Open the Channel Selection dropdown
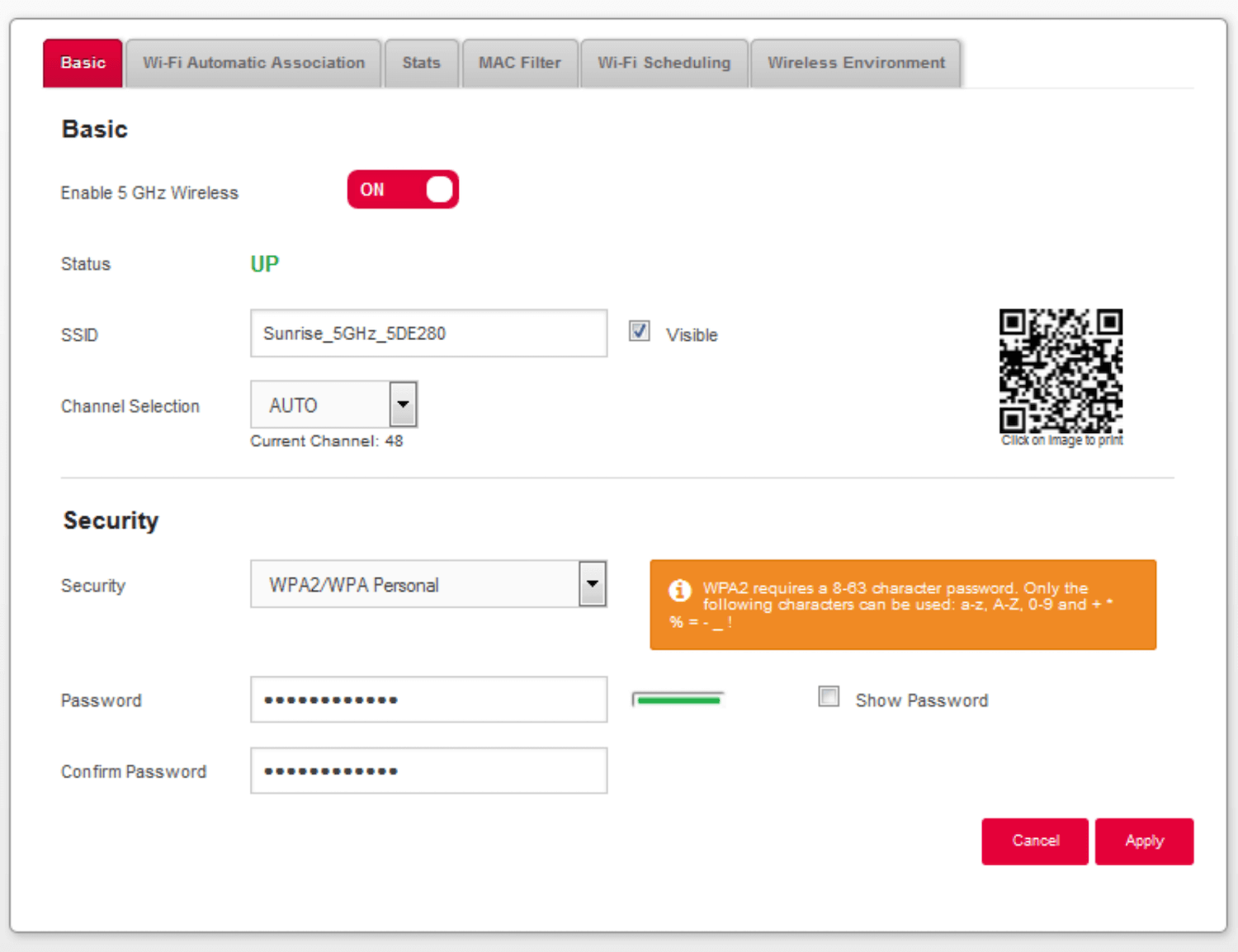1238x952 pixels. click(403, 404)
